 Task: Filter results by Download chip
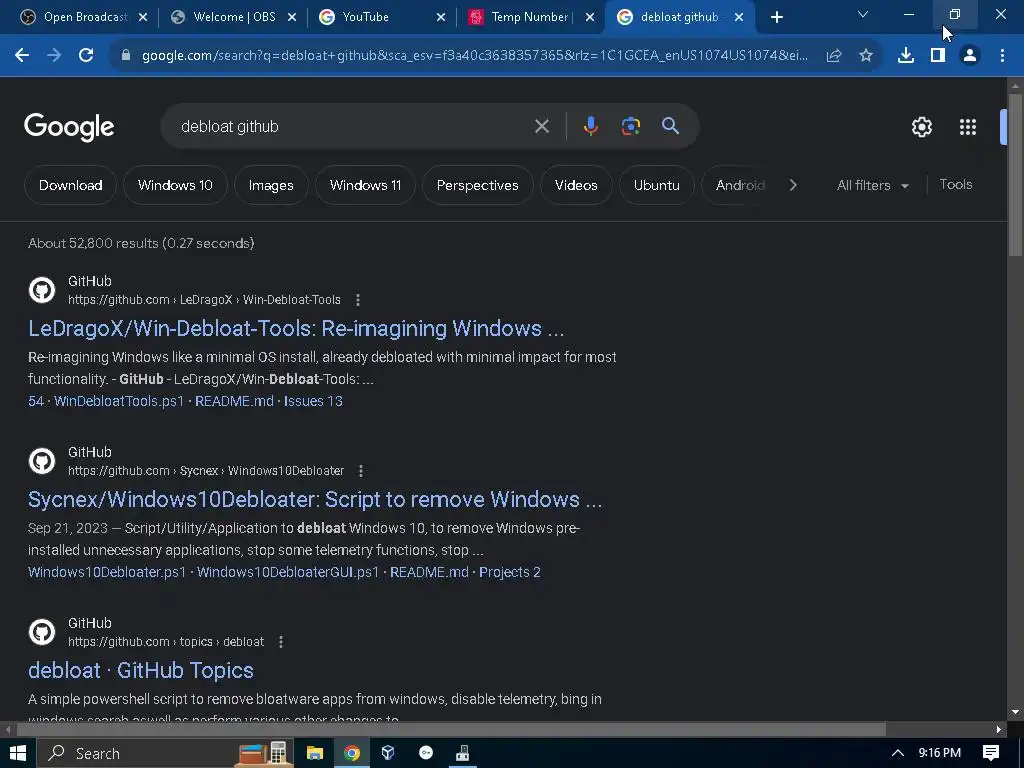(71, 185)
